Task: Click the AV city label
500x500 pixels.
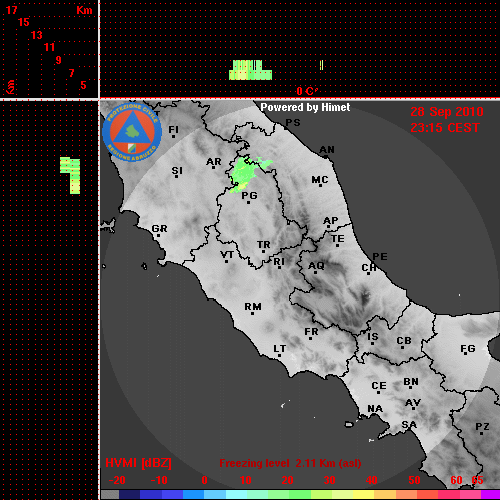Action: (x=413, y=403)
